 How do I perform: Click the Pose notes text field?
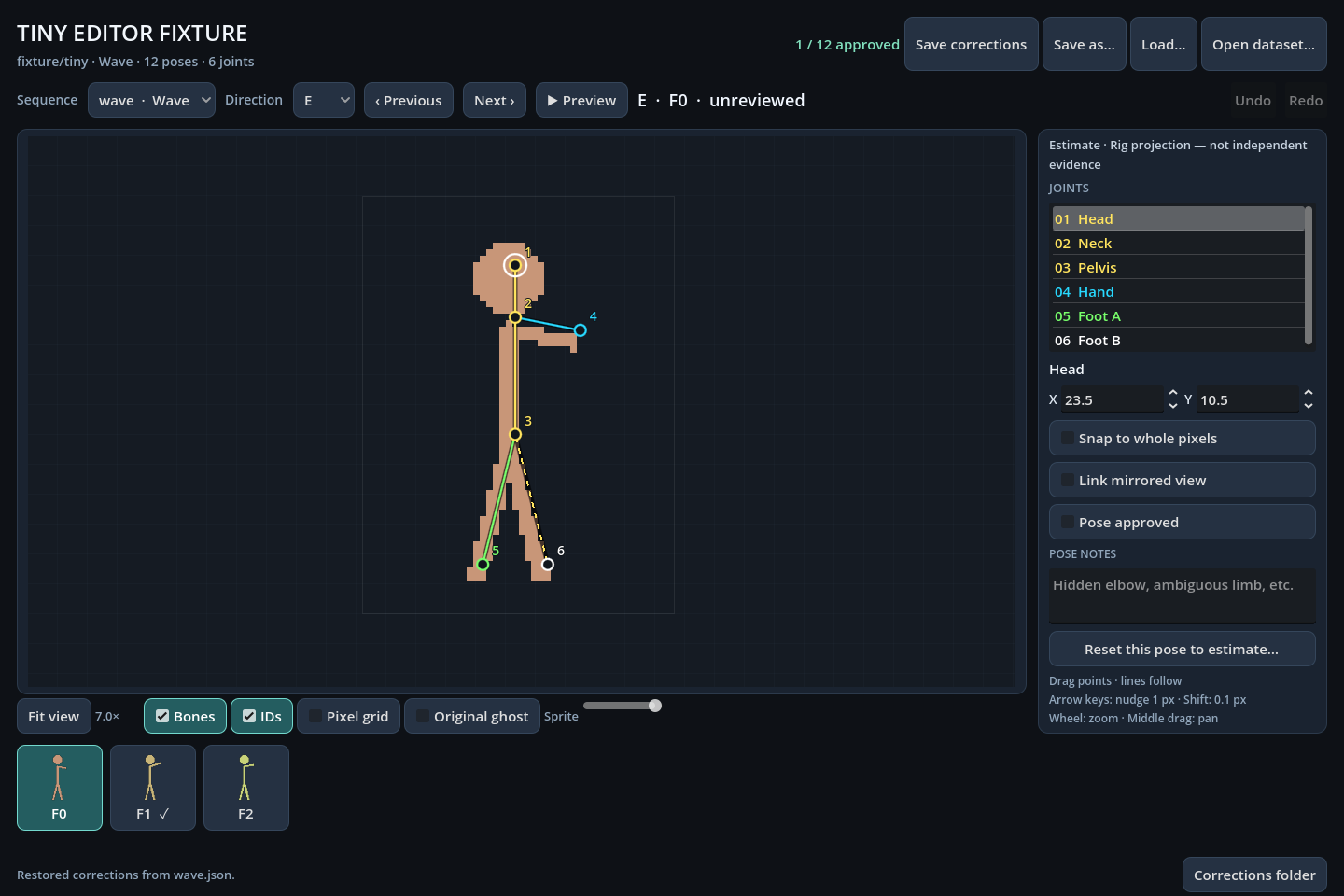click(x=1182, y=595)
